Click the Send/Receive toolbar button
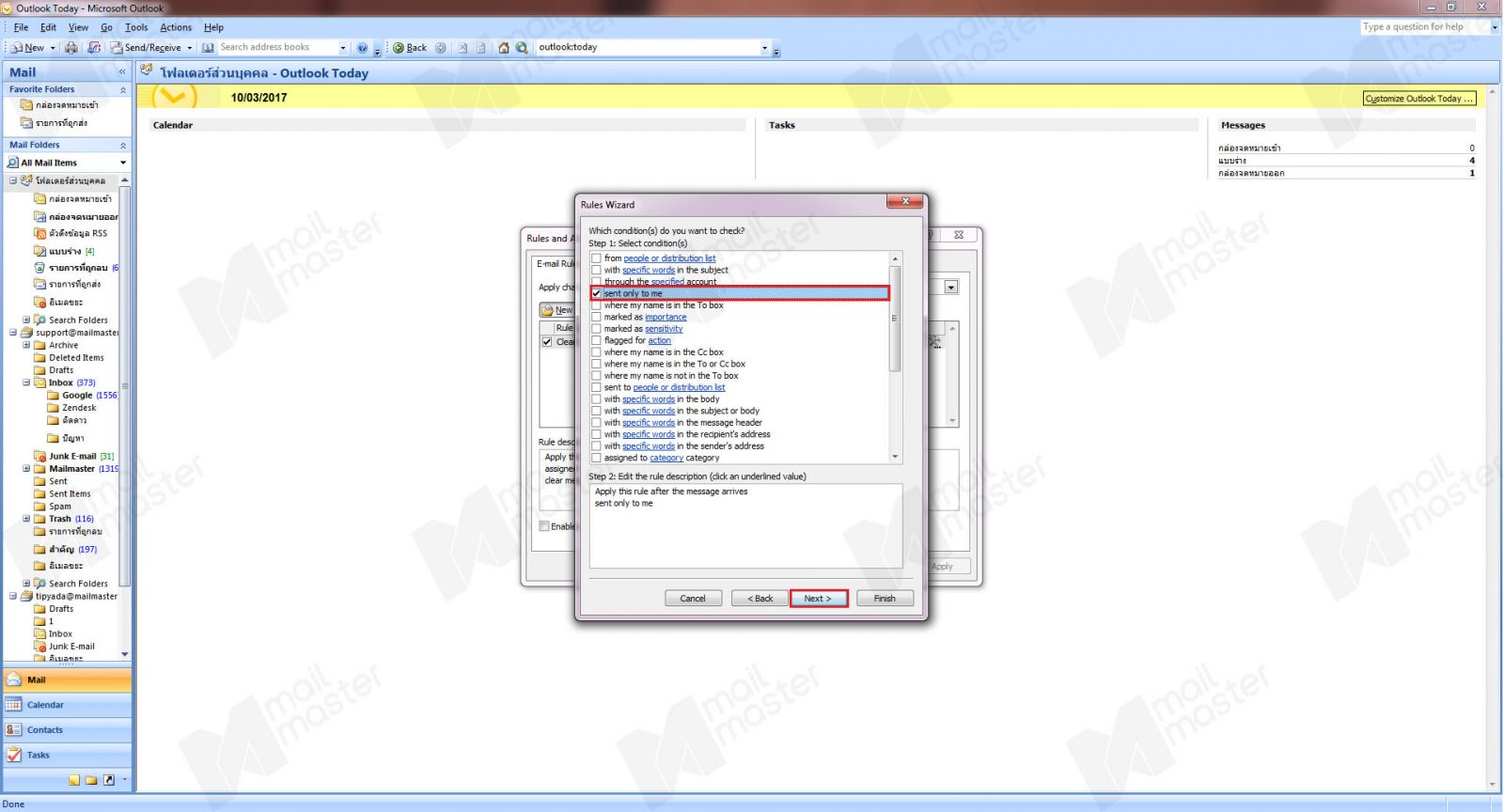1504x812 pixels. point(151,48)
